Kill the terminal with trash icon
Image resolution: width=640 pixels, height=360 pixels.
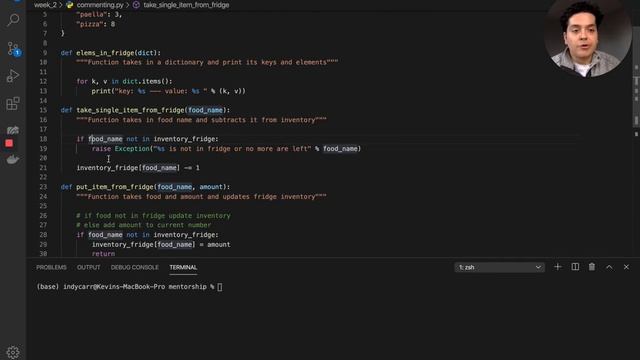[592, 267]
